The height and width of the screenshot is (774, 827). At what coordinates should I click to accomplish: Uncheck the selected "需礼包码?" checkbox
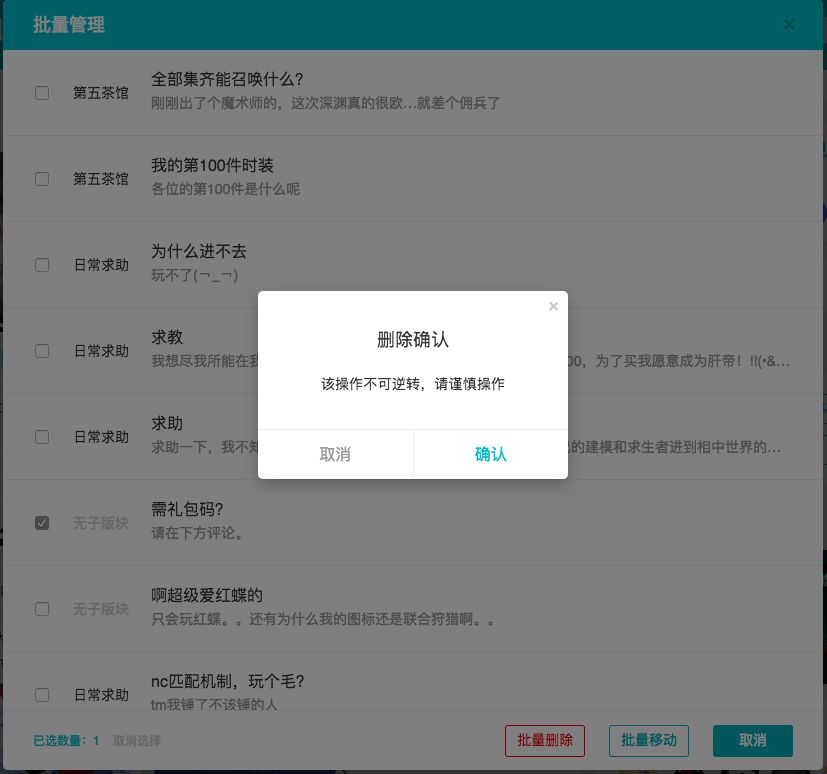point(42,522)
